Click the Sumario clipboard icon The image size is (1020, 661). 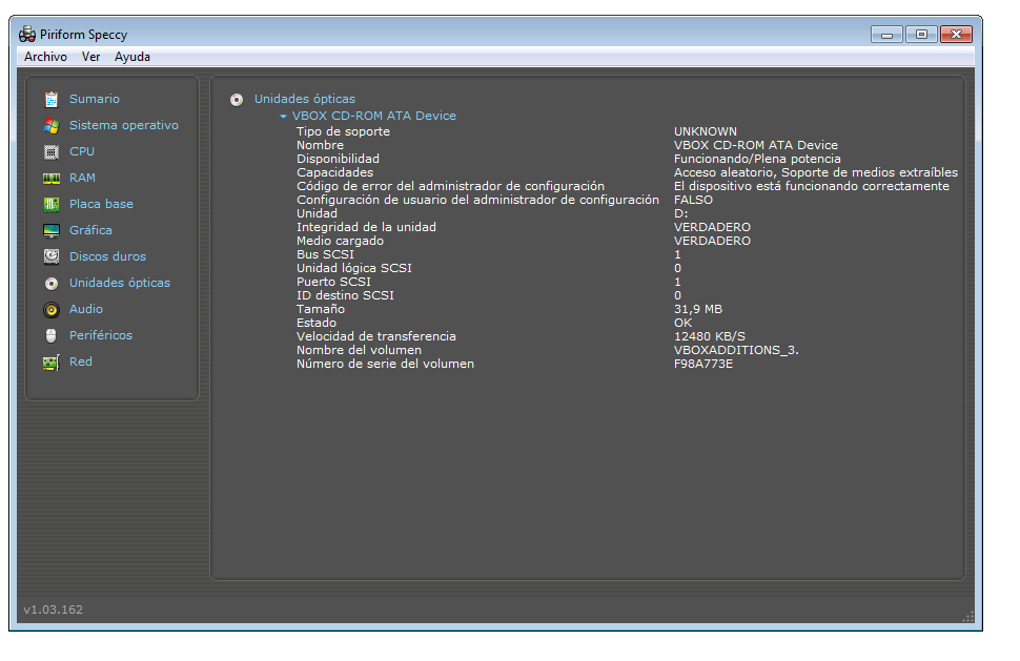(51, 99)
